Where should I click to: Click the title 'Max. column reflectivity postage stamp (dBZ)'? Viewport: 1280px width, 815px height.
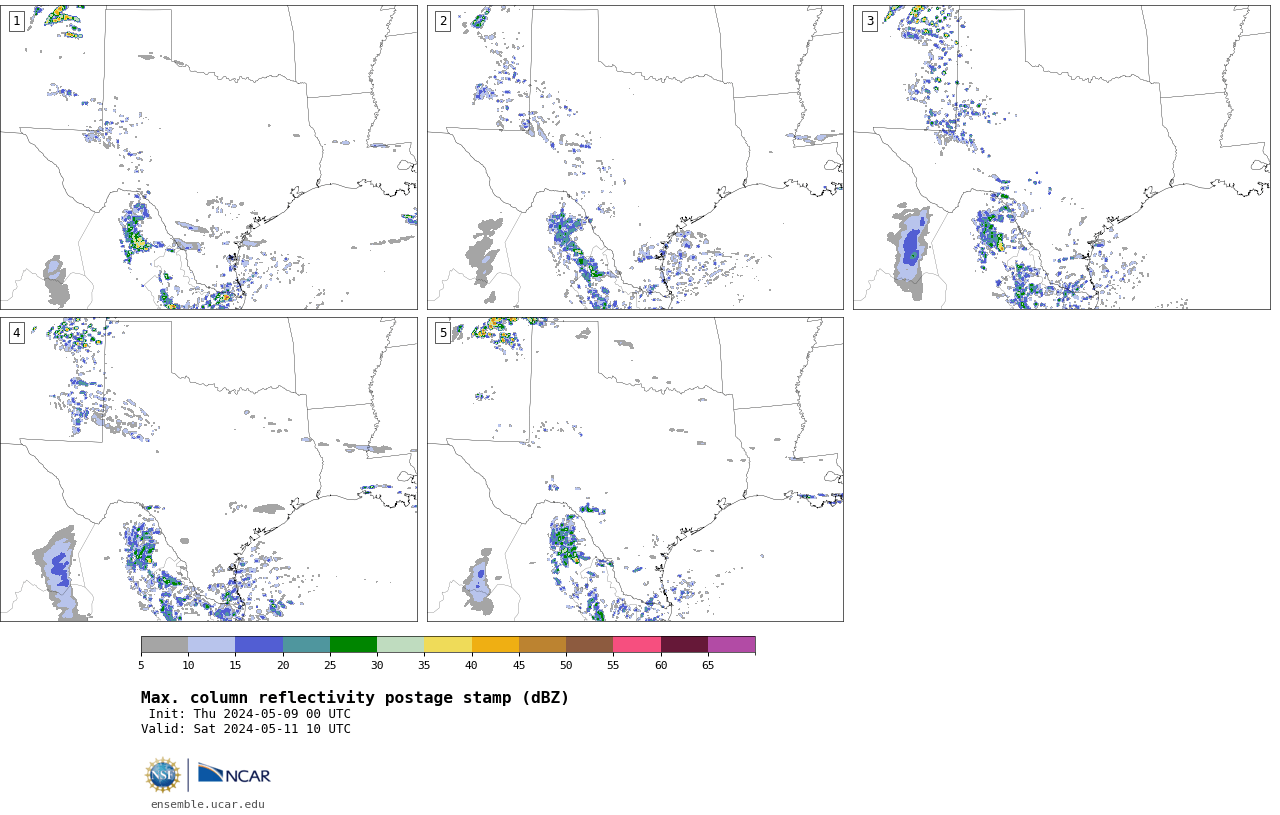[x=355, y=698]
